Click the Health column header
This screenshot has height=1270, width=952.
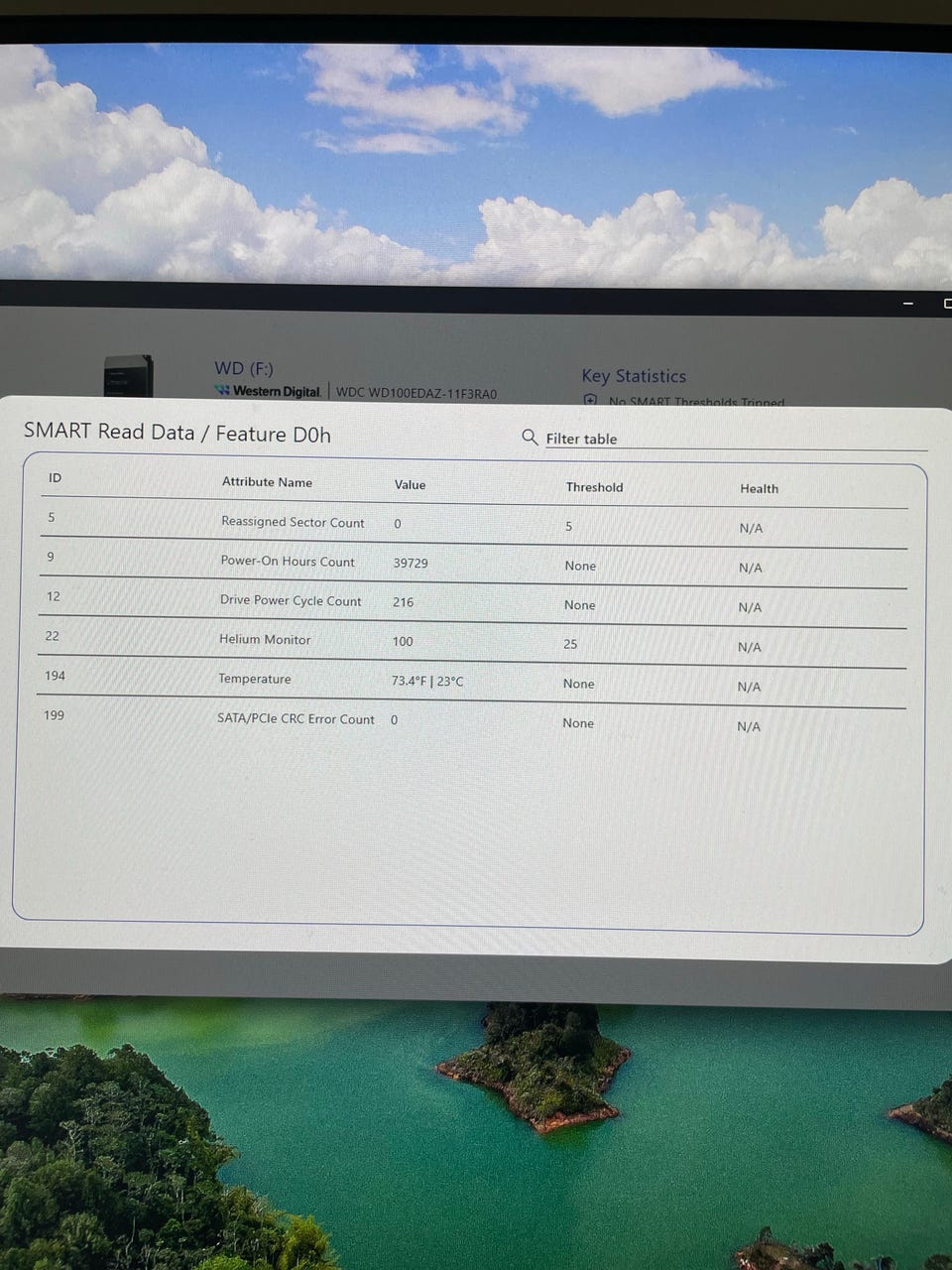coord(759,488)
